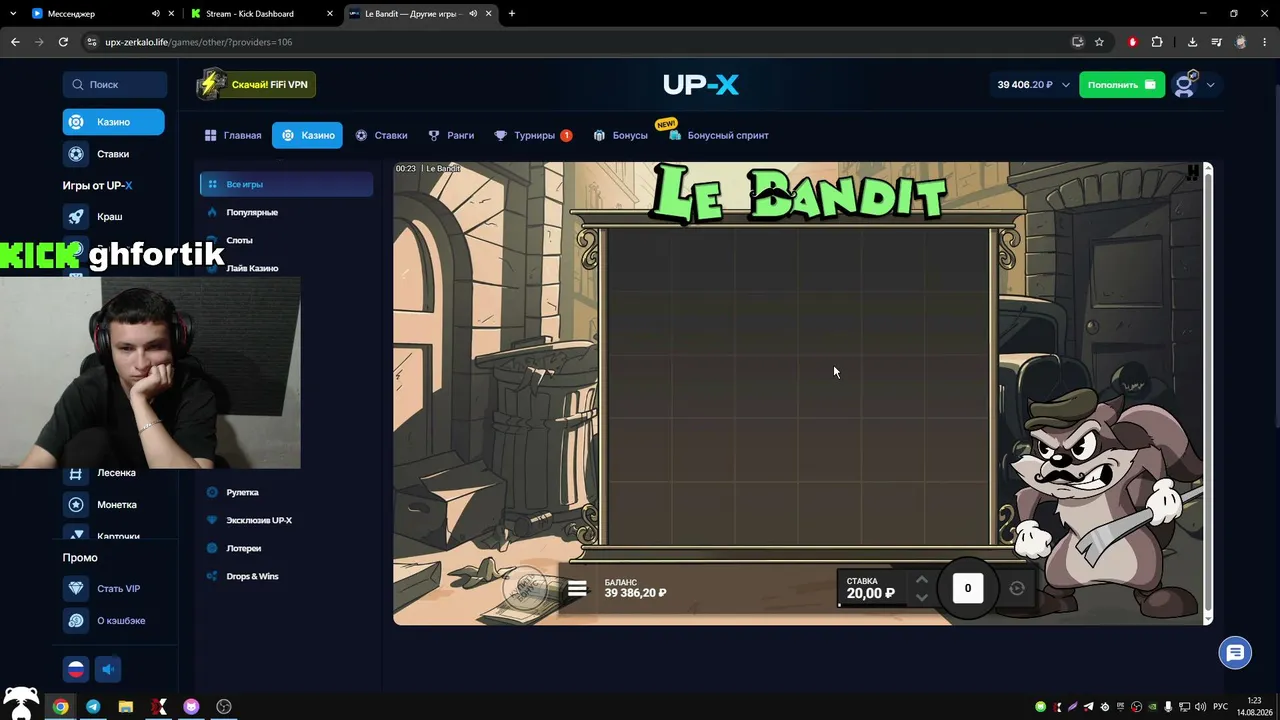
Task: Open the Лесенка game in sidebar
Action: point(113,472)
